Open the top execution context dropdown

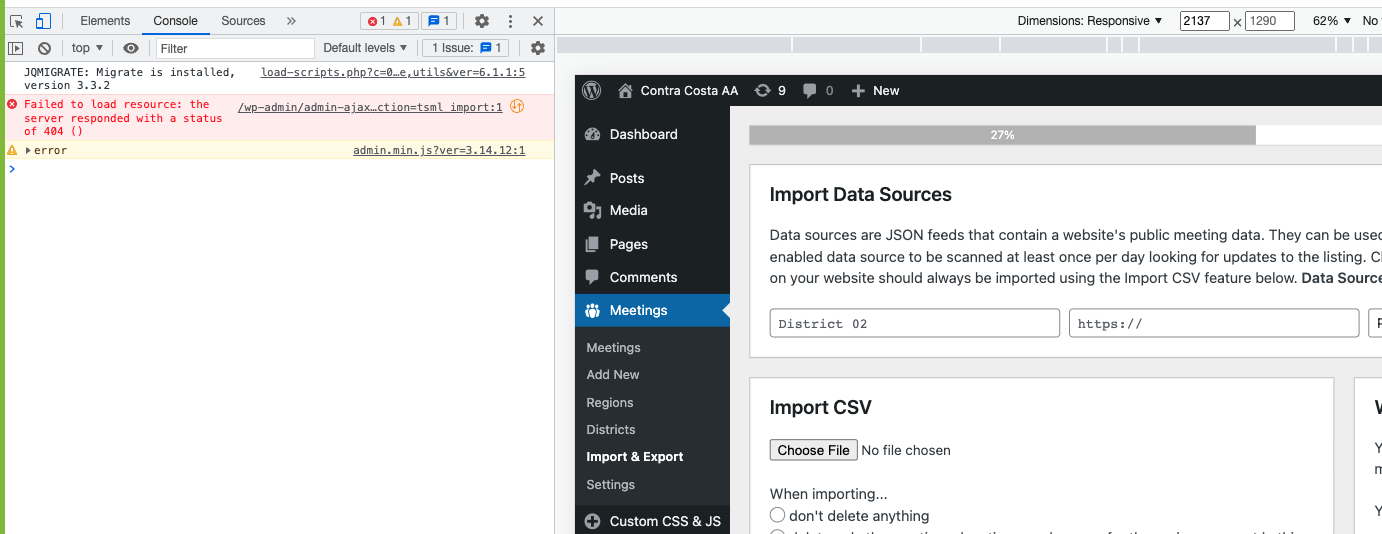(87, 48)
